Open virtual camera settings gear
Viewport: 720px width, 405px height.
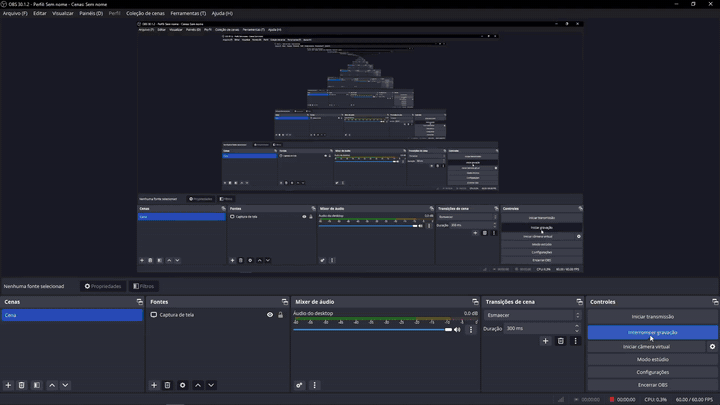pos(712,347)
